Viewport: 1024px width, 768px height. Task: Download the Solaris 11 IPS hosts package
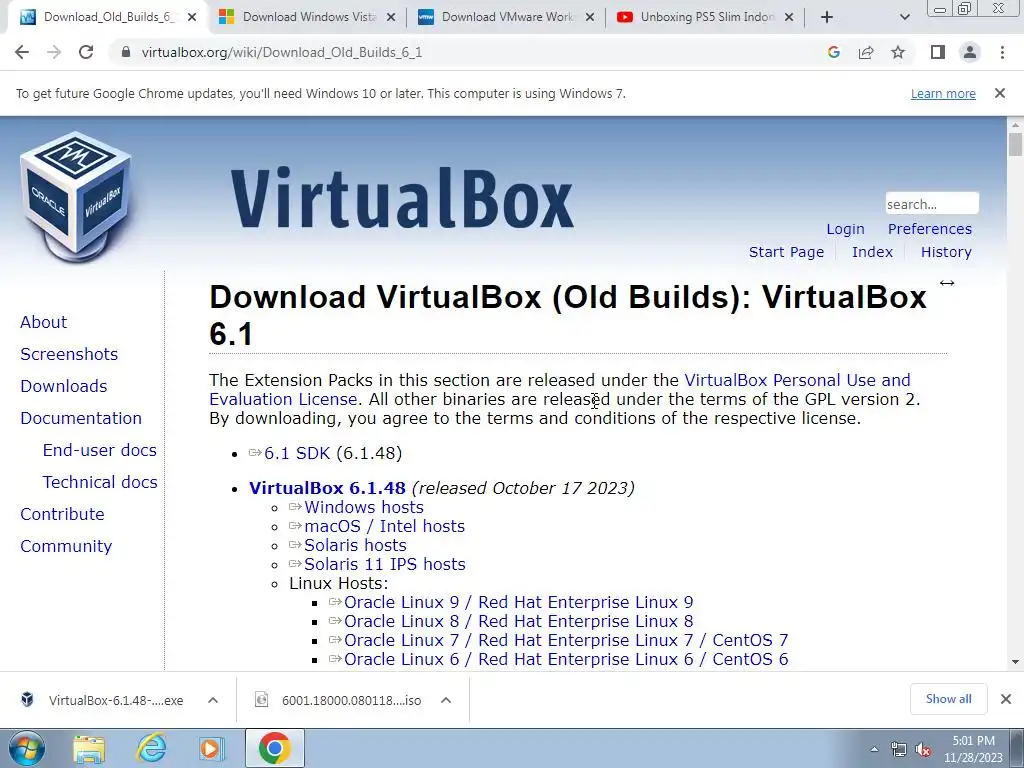coord(385,564)
